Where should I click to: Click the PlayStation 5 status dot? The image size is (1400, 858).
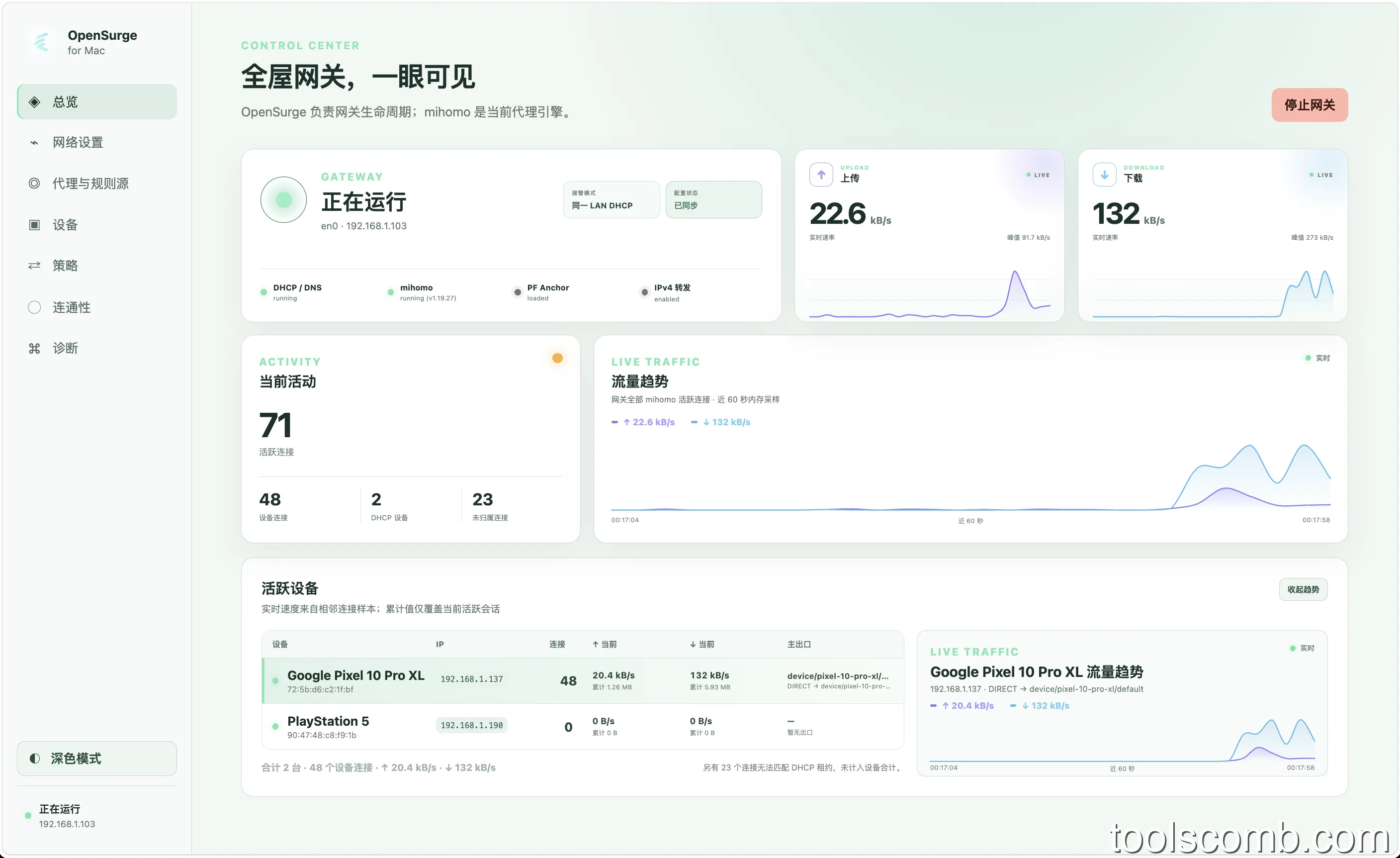pyautogui.click(x=275, y=726)
